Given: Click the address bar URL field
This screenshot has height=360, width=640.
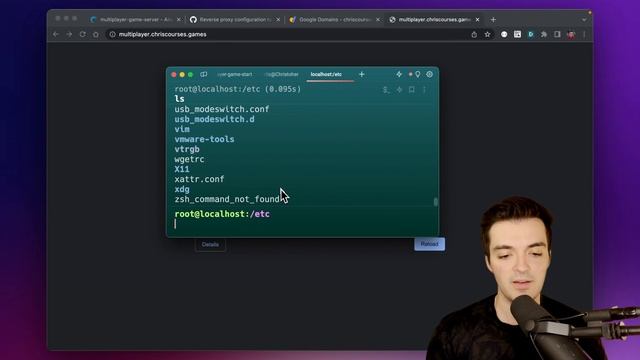Looking at the screenshot, I should [x=286, y=35].
